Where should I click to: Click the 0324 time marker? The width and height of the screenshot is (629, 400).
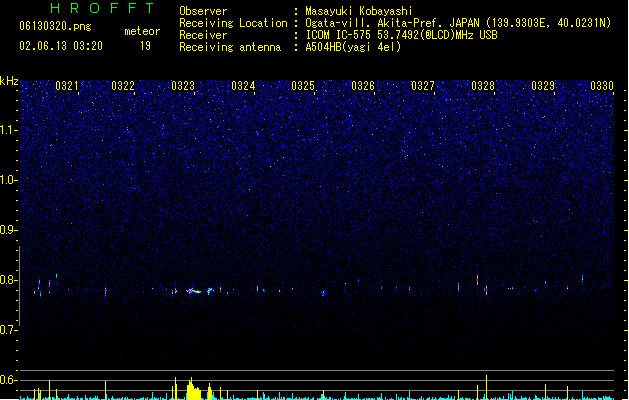[243, 86]
